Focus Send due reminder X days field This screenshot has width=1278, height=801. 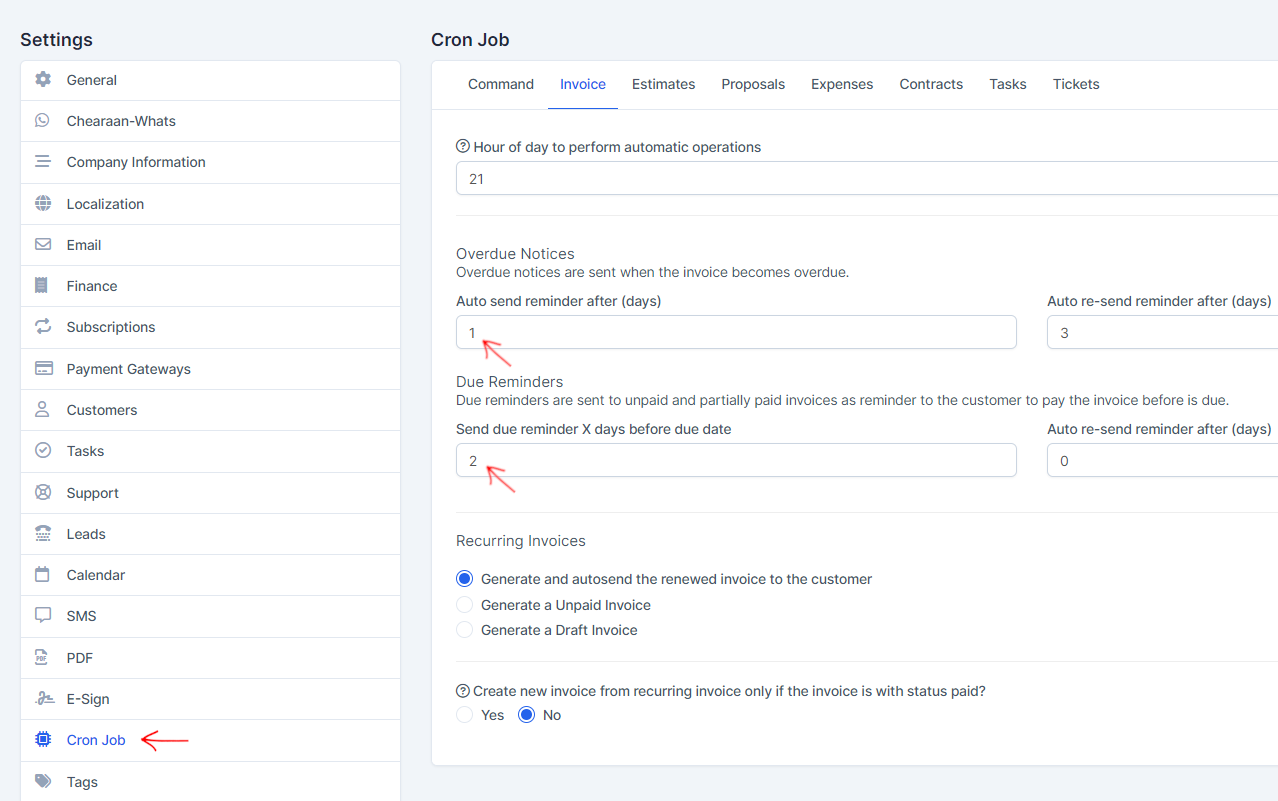[x=736, y=461]
